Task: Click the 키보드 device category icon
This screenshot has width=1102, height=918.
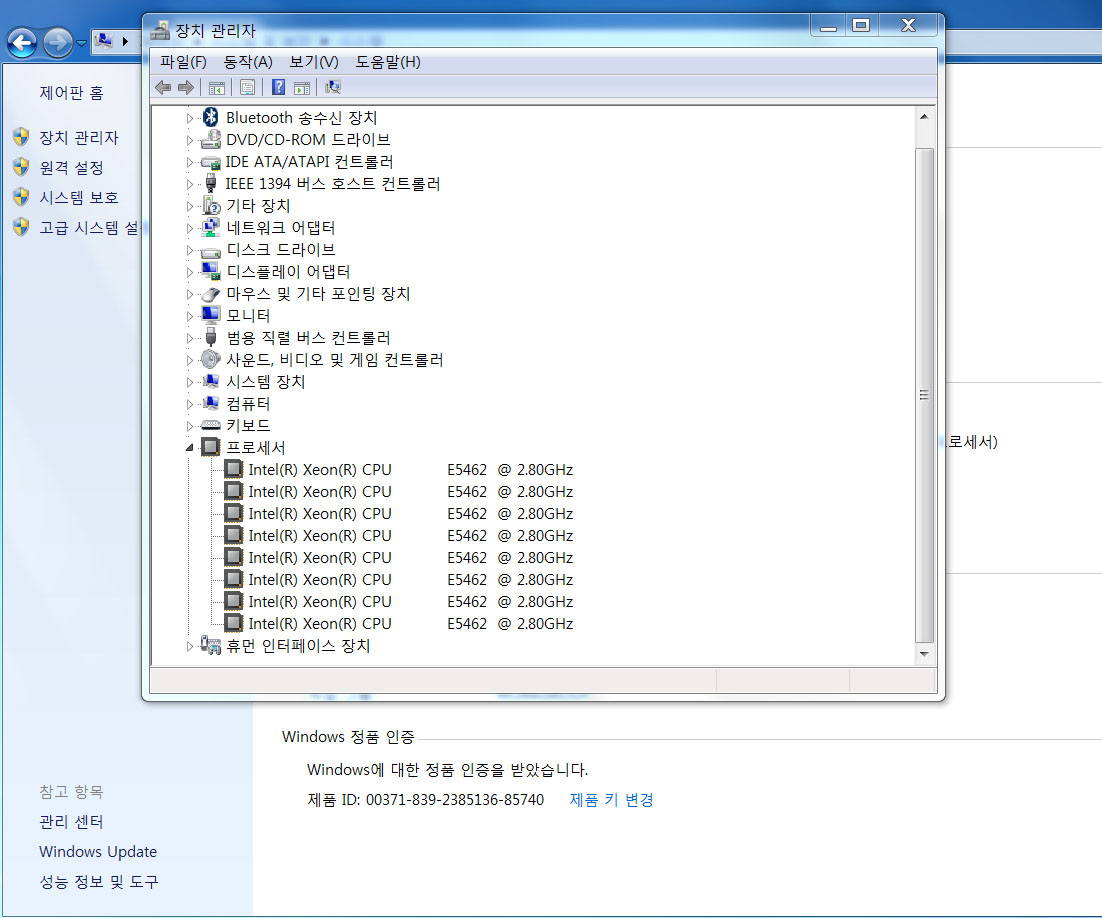Action: tap(211, 426)
